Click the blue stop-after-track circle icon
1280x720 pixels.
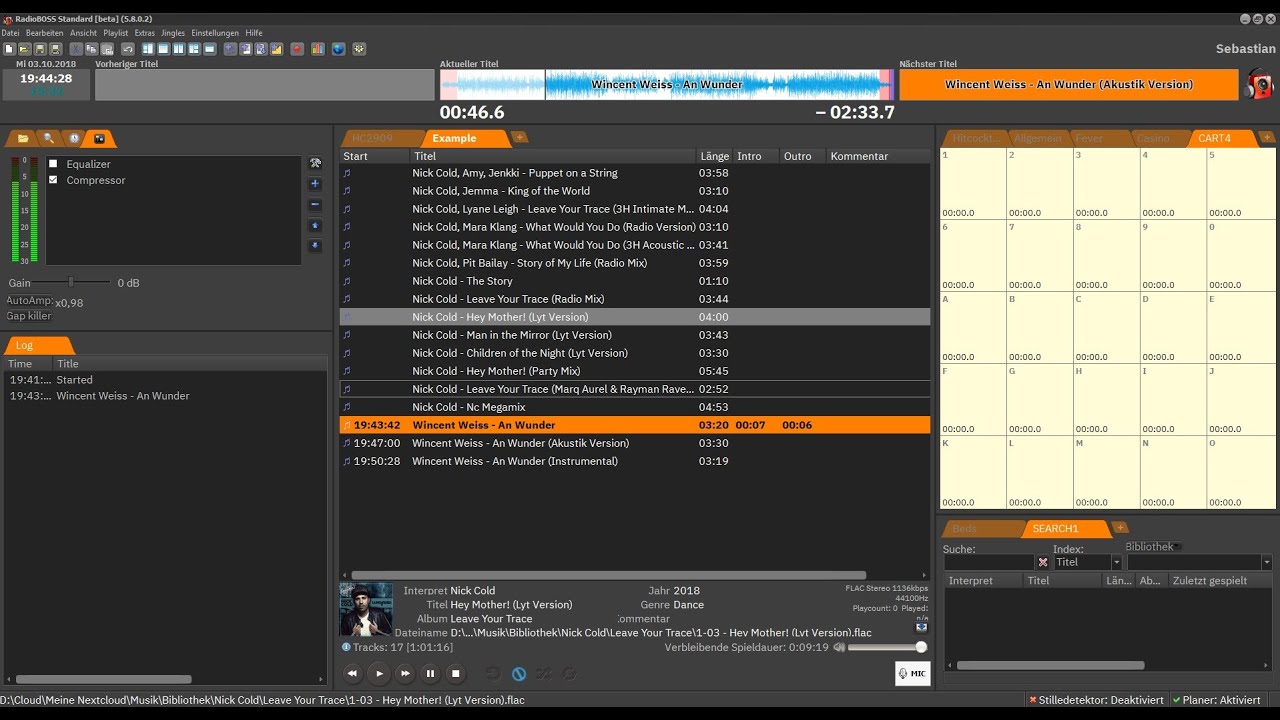[x=519, y=674]
